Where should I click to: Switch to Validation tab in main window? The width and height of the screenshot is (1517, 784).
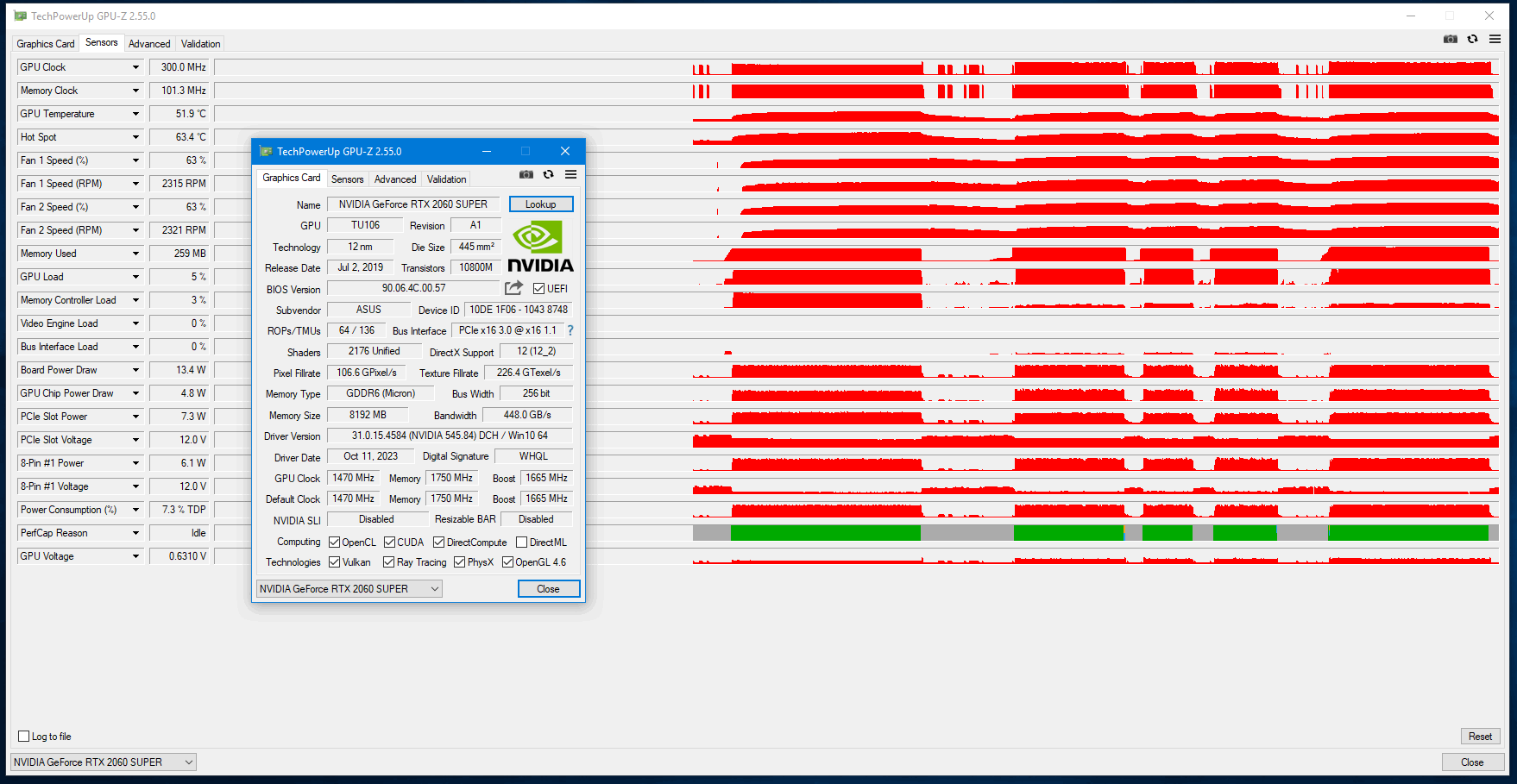tap(201, 44)
